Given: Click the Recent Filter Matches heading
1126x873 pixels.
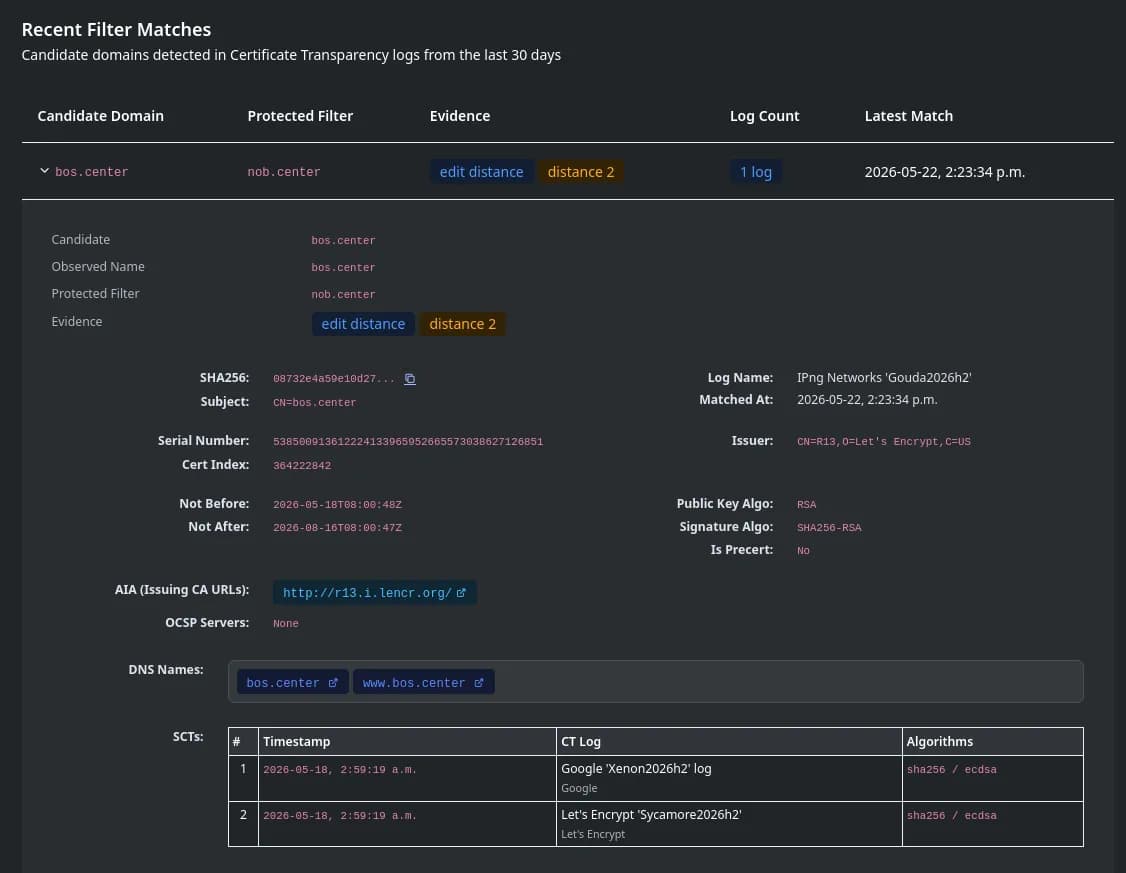Looking at the screenshot, I should tap(116, 29).
